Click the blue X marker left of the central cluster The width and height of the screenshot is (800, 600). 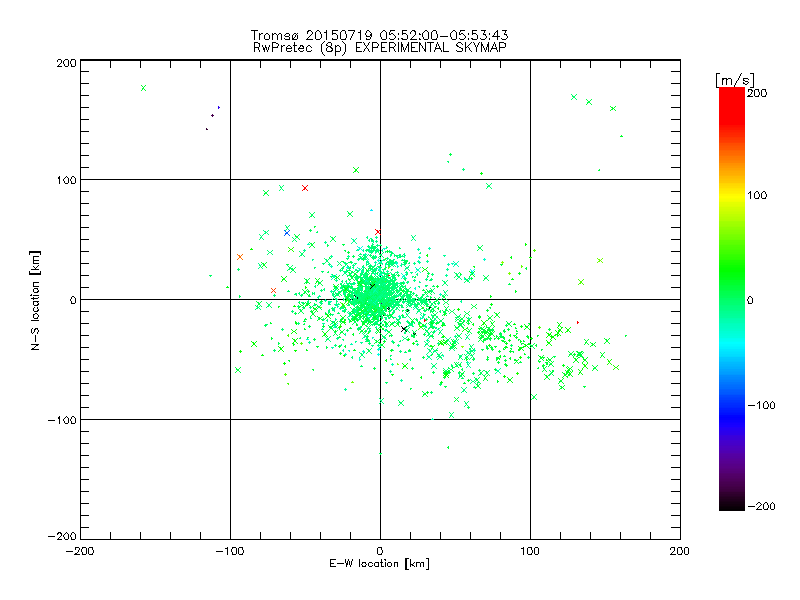[x=287, y=233]
